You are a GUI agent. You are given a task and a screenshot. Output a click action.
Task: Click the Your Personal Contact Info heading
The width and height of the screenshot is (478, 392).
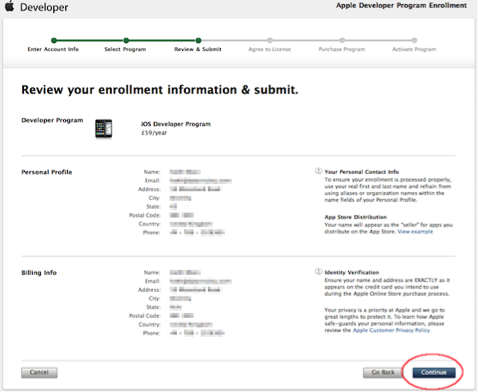point(362,172)
